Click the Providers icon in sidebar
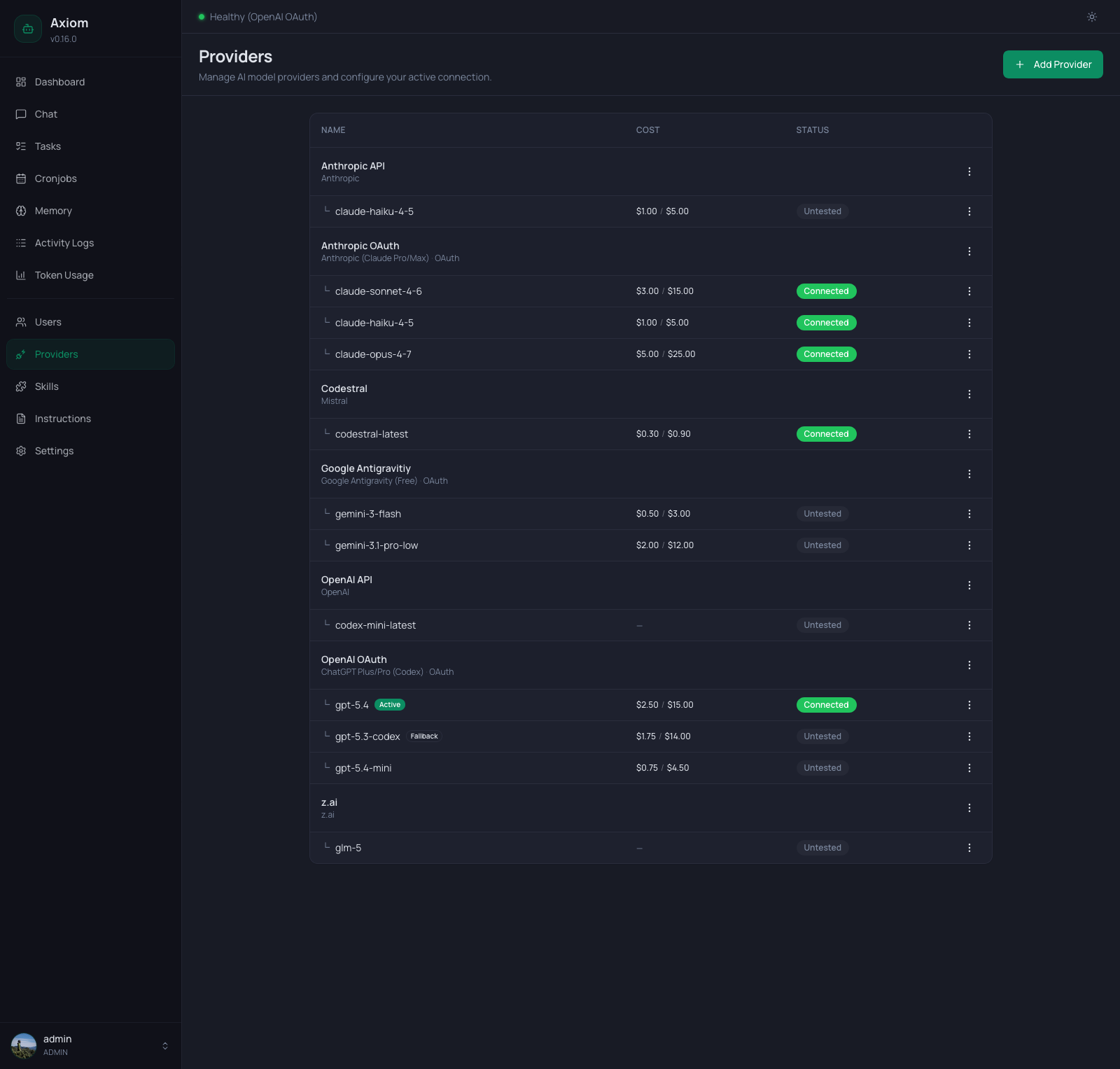 point(21,354)
